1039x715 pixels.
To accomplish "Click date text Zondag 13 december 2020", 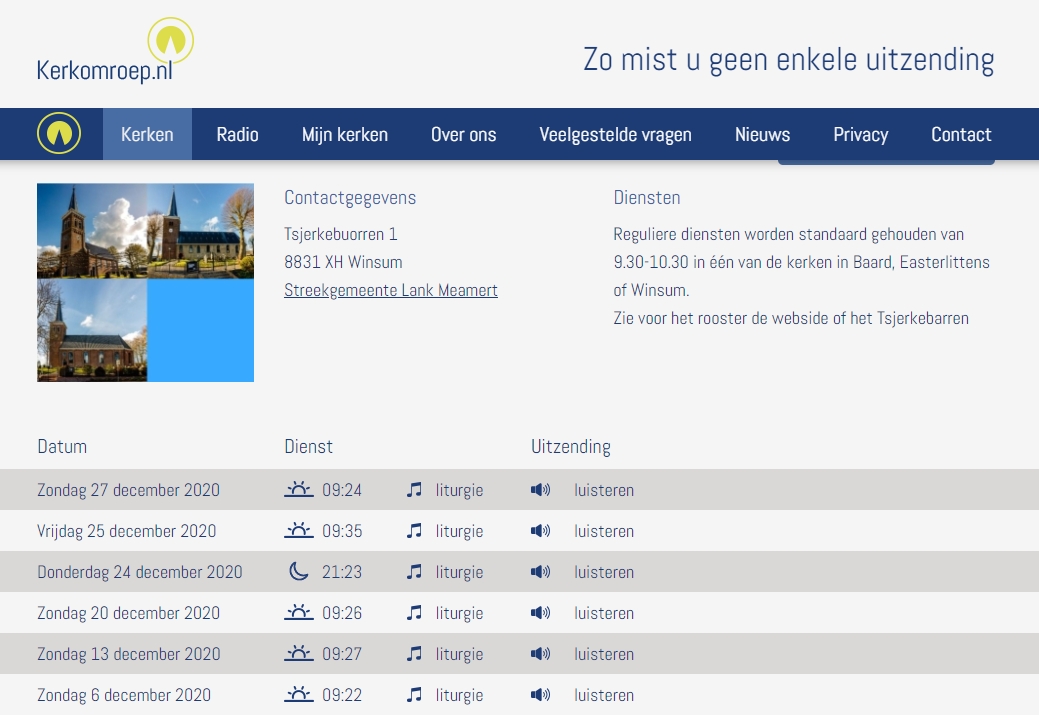I will coord(129,654).
